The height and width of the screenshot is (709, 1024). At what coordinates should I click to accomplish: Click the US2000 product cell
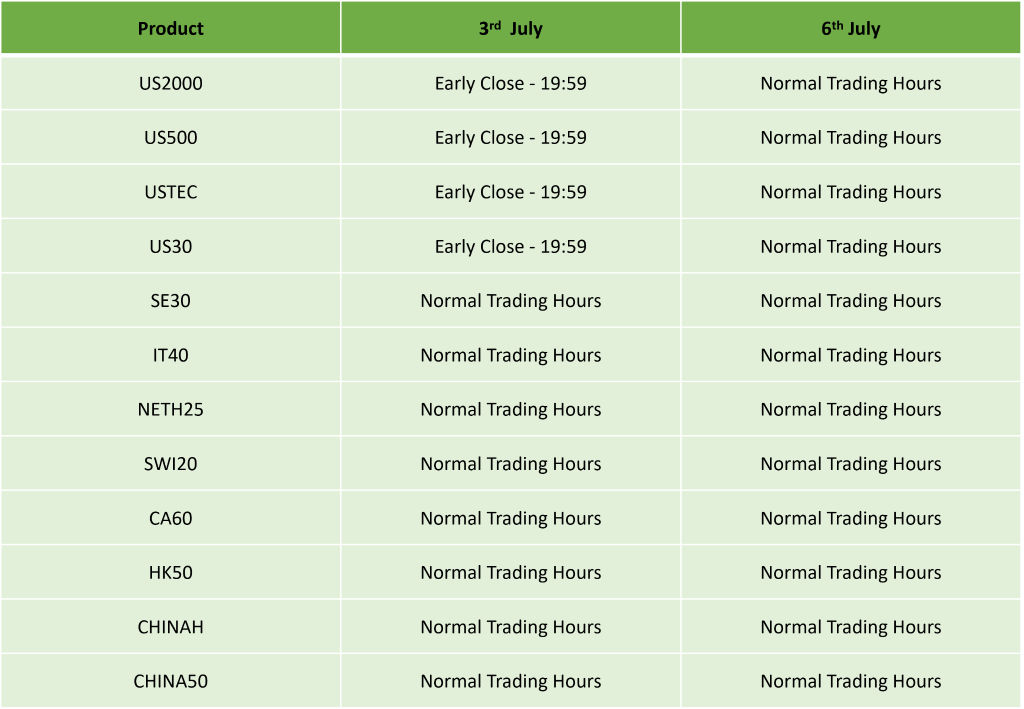point(170,84)
